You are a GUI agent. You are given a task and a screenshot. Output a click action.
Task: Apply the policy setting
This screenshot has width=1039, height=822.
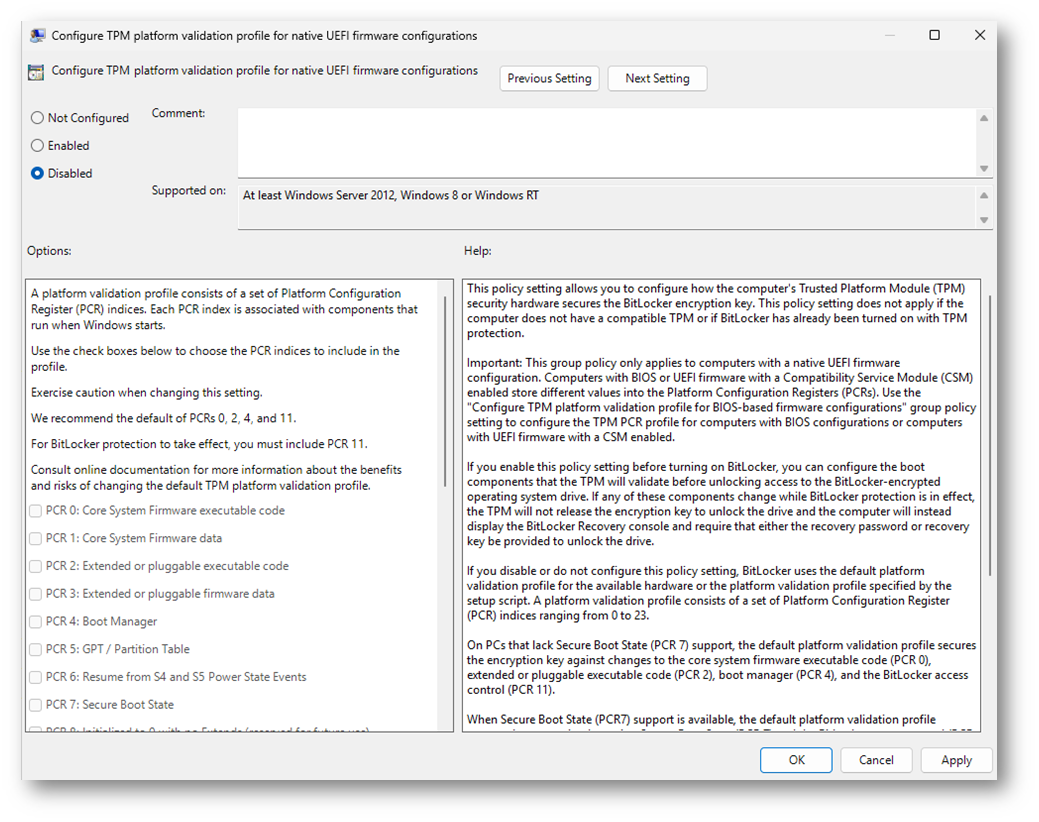(956, 760)
